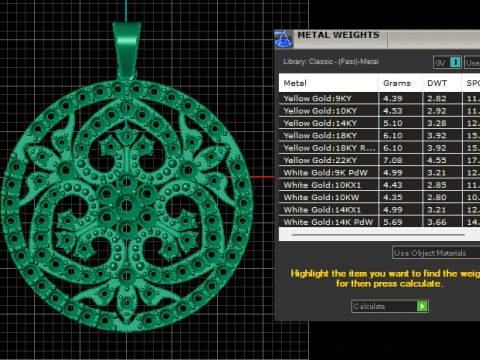Toggle the GV switch

point(448,62)
